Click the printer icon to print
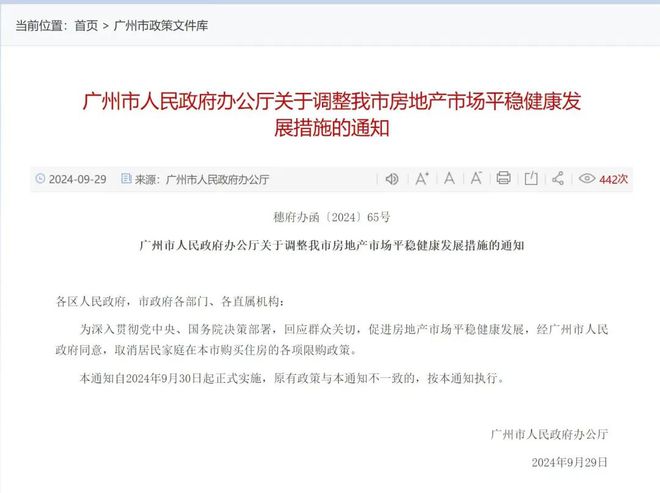660x493 pixels. pos(503,179)
